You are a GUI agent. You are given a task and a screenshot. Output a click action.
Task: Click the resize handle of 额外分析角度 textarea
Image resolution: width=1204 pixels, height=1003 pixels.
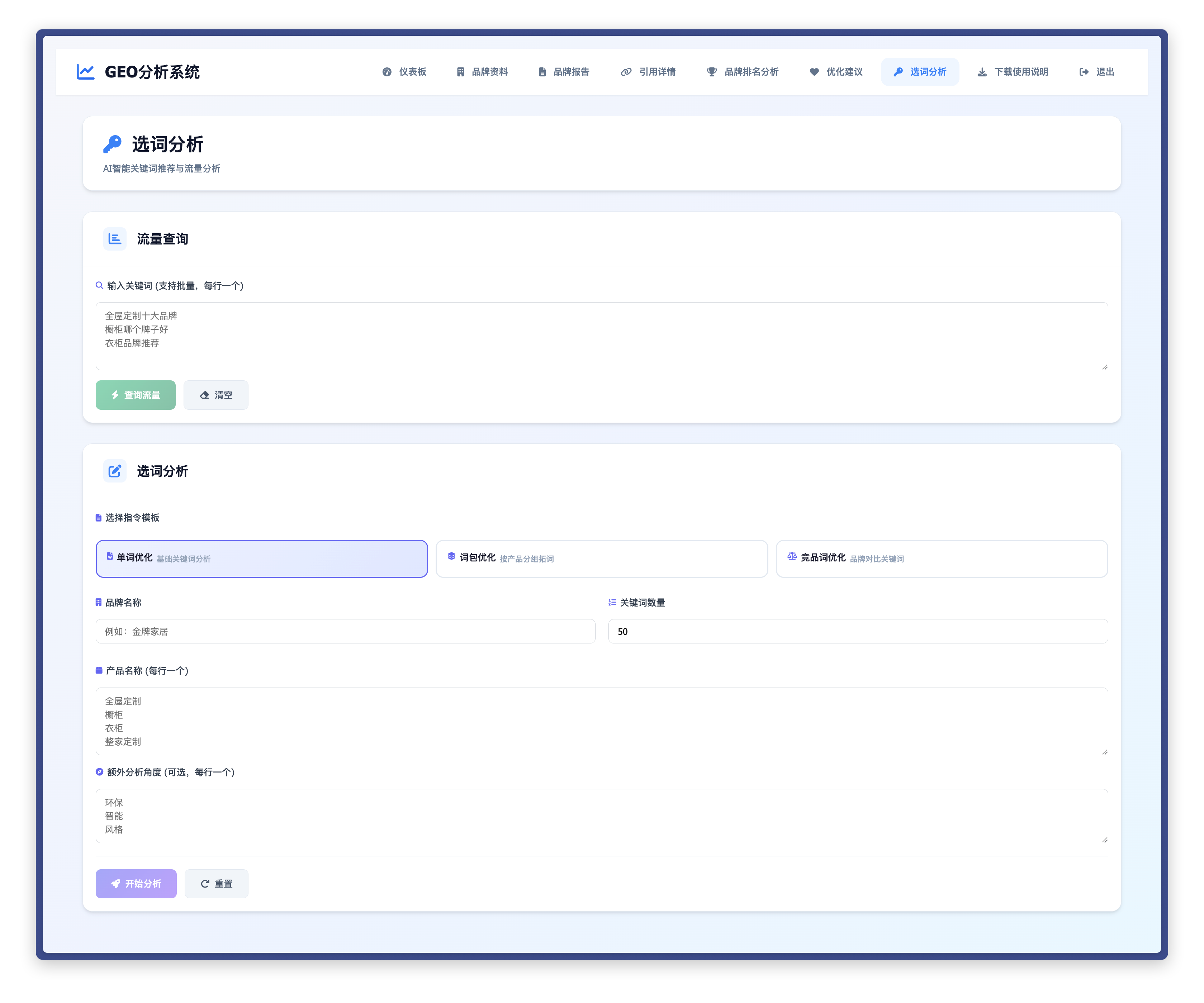click(x=1104, y=839)
